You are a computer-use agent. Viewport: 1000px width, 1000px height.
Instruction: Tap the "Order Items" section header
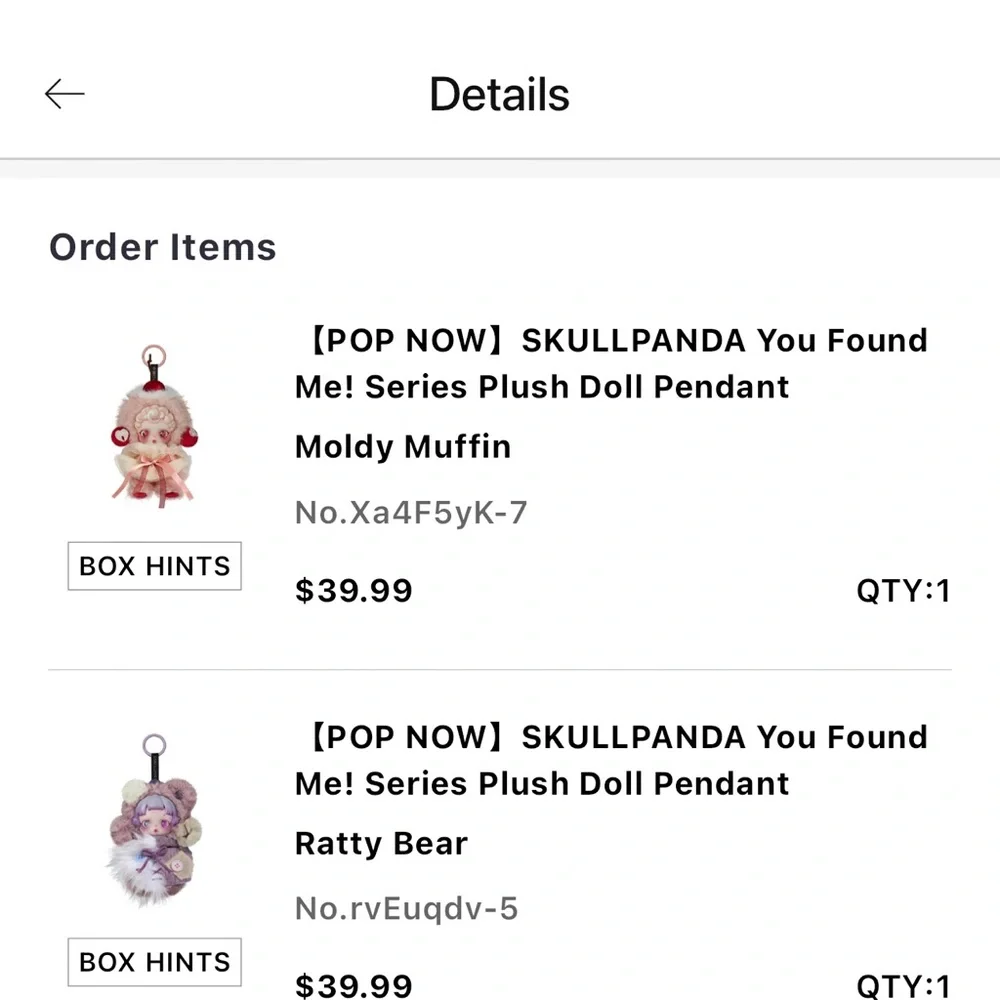click(163, 247)
